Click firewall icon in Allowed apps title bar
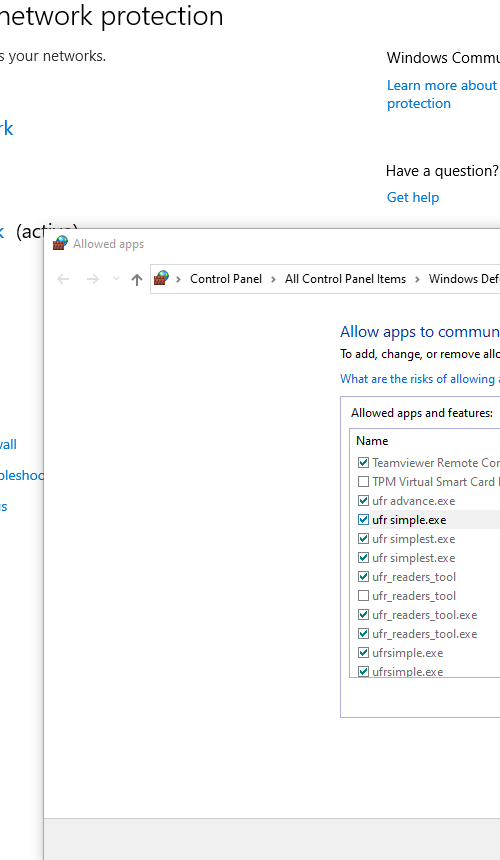 pyautogui.click(x=60, y=244)
